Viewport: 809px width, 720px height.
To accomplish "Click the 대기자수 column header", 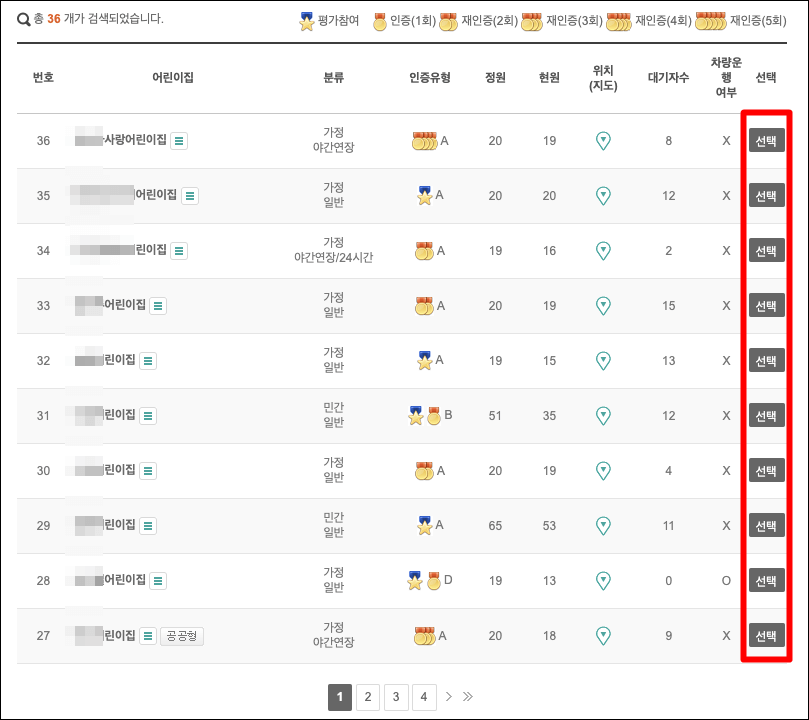I will tap(668, 77).
